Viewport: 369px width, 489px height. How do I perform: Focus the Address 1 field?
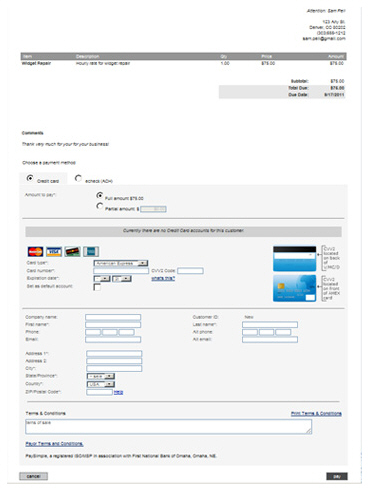[x=114, y=354]
